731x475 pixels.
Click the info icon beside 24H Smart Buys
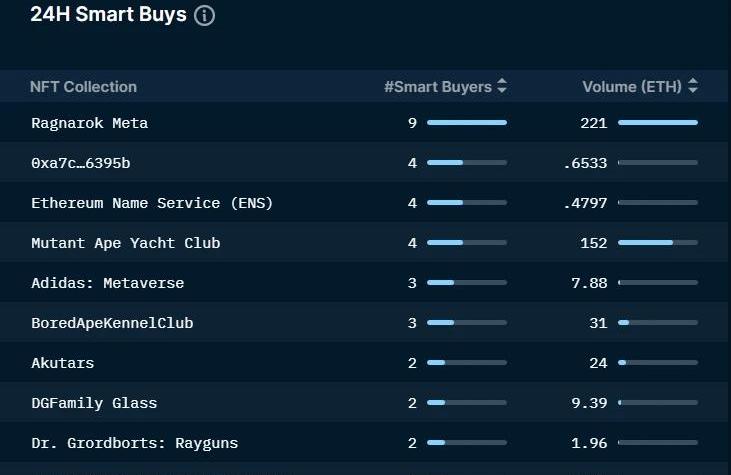coord(204,17)
